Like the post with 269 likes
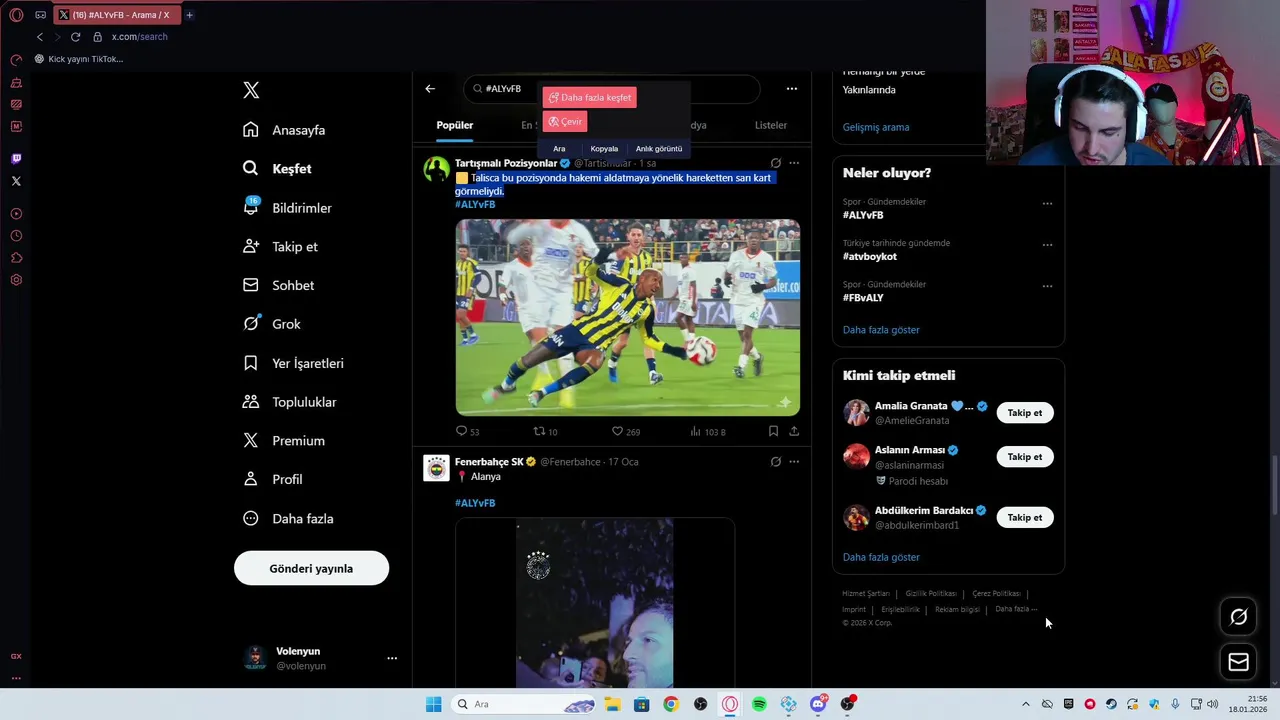Image resolution: width=1280 pixels, height=720 pixels. pyautogui.click(x=625, y=431)
